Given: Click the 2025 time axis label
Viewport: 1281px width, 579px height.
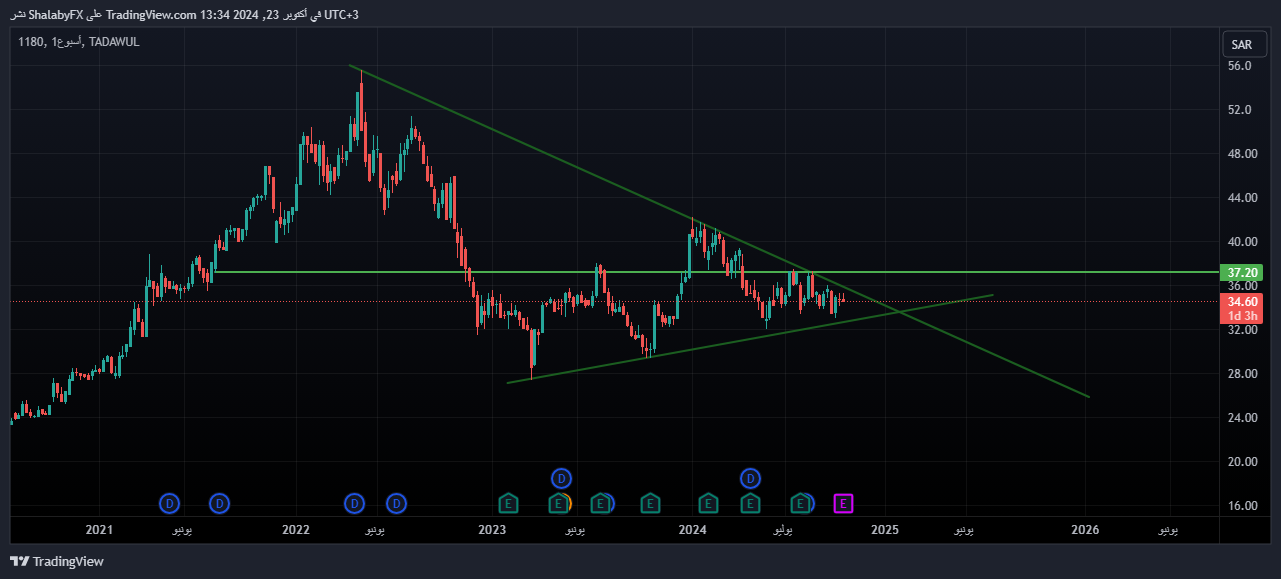Looking at the screenshot, I should click(885, 530).
